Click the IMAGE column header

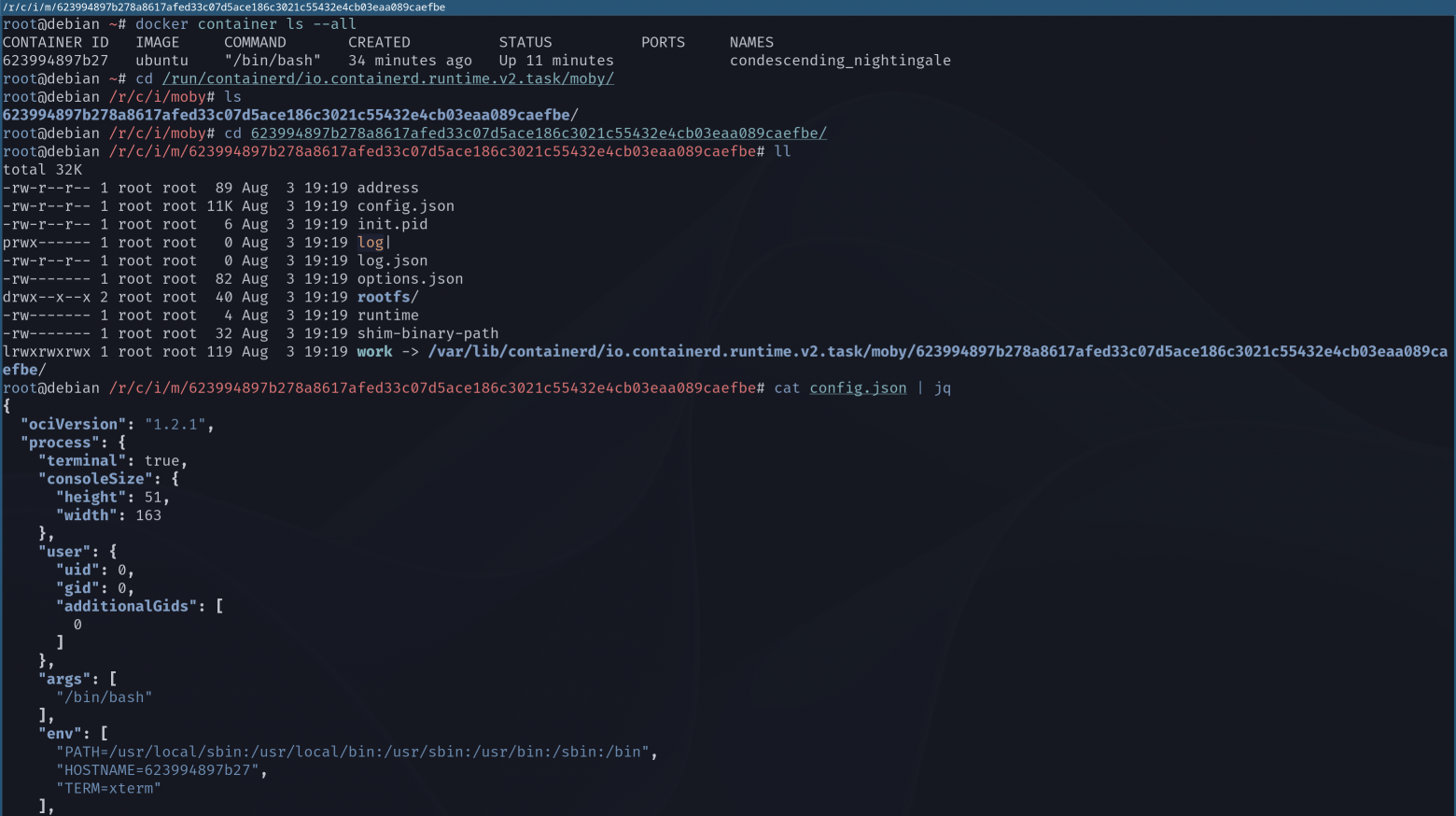tap(157, 42)
